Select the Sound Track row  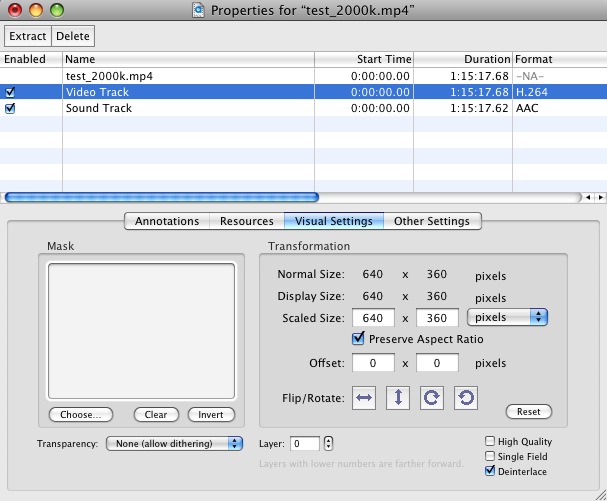coord(304,108)
